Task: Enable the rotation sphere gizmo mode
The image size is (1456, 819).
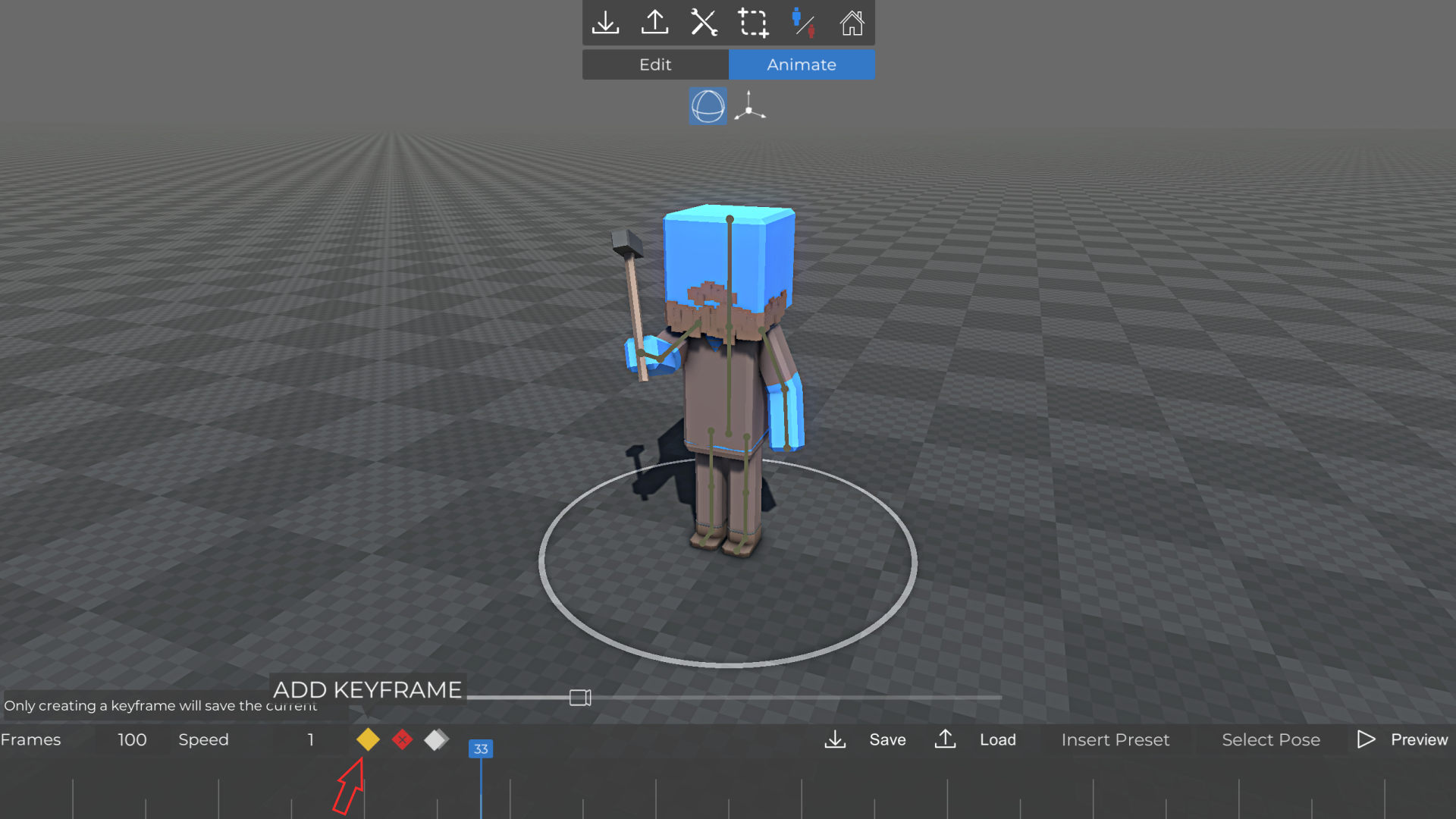Action: coord(708,106)
